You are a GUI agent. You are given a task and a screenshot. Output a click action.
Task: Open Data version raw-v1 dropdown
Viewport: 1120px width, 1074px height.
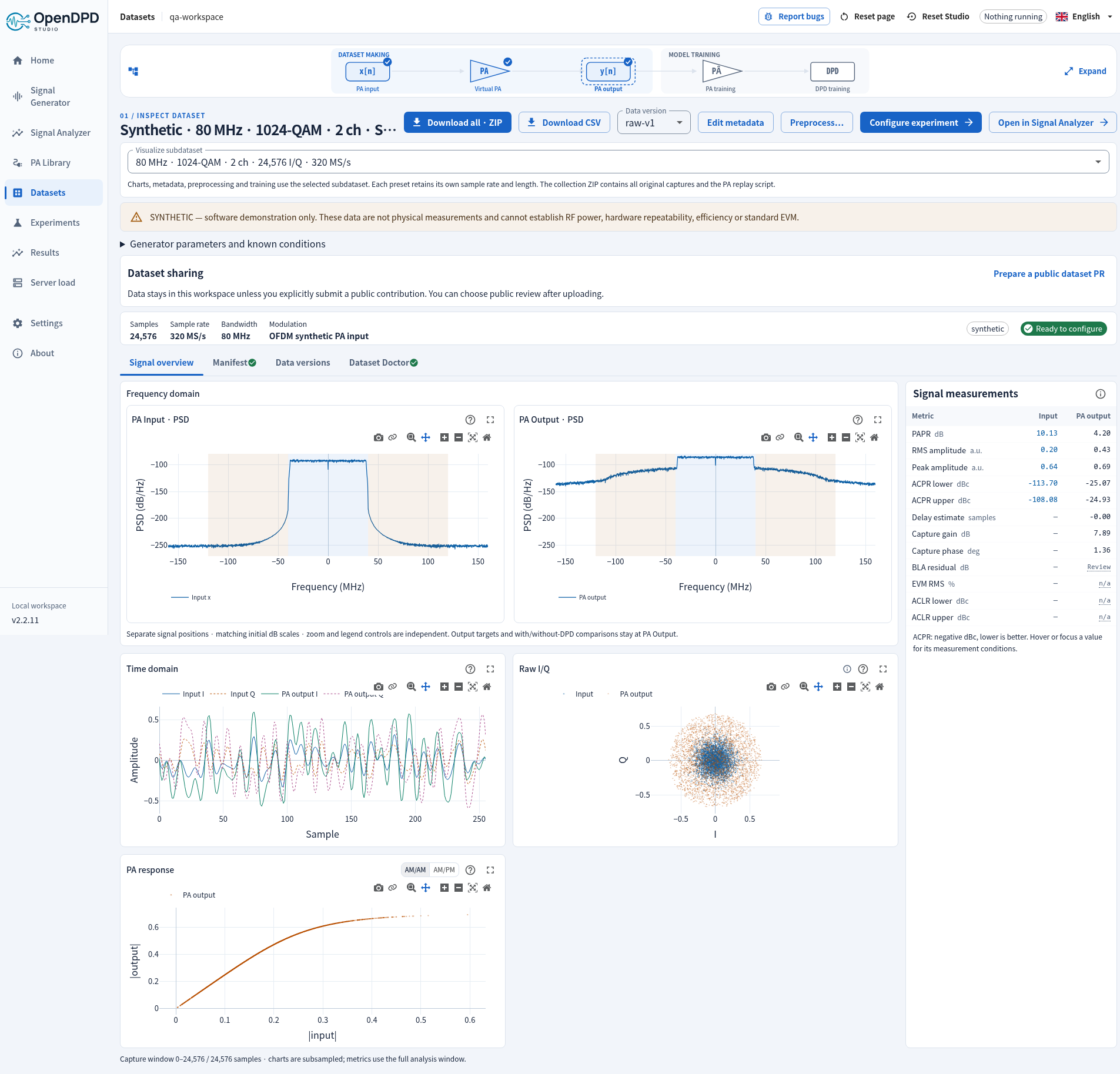(x=654, y=123)
